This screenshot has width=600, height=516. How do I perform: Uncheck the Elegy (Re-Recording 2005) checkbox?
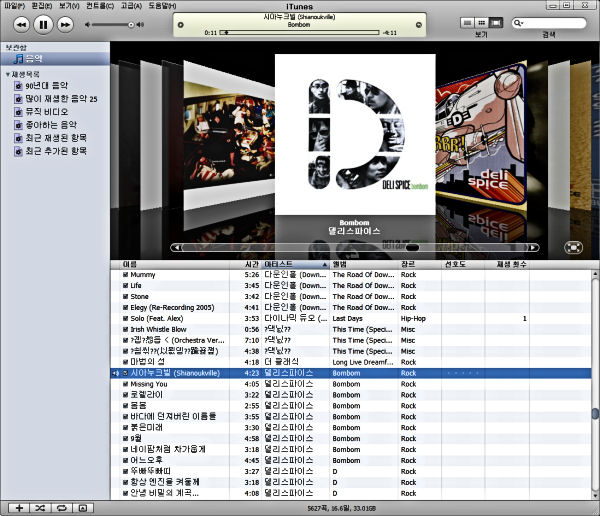(126, 307)
